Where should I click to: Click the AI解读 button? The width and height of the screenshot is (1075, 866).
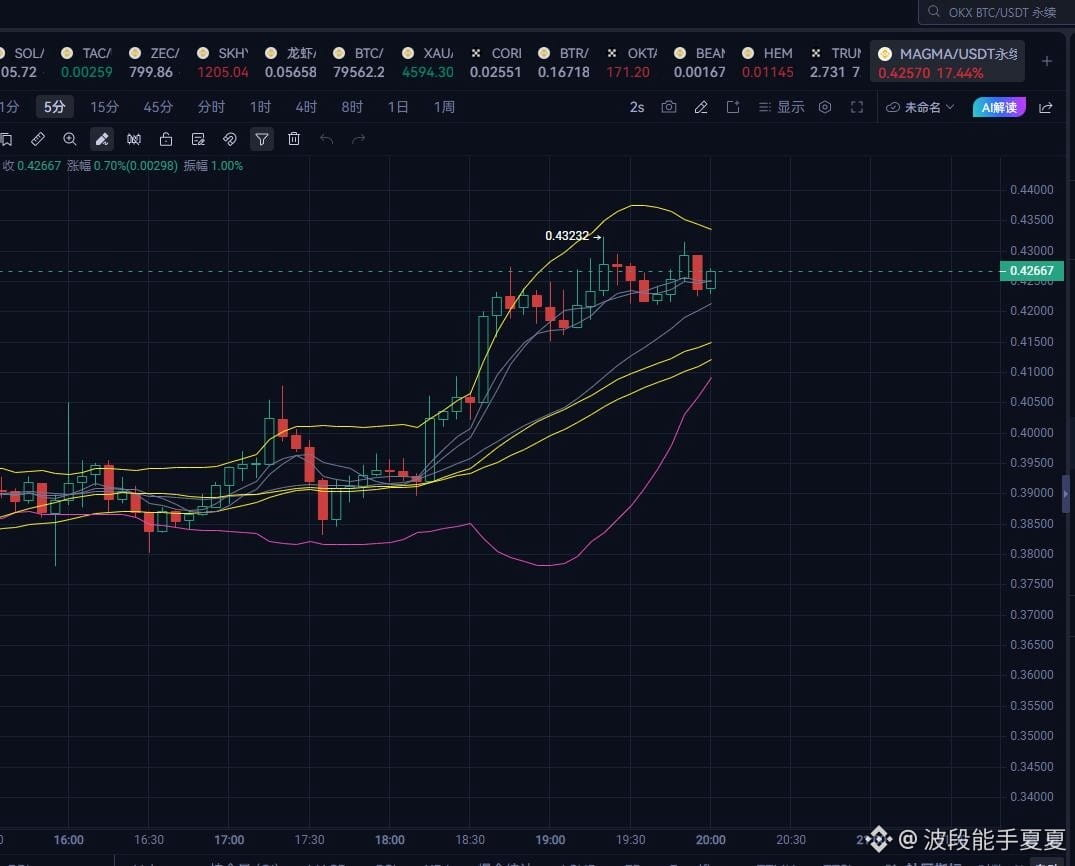(x=999, y=107)
